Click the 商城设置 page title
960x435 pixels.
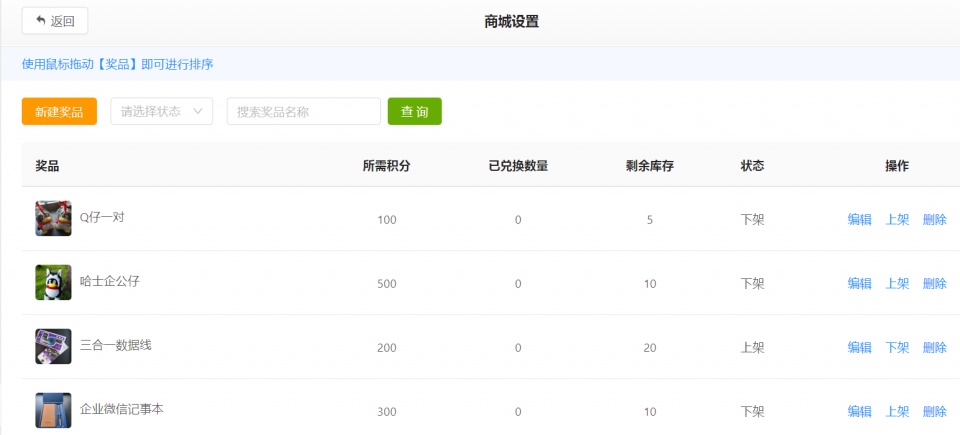[511, 21]
